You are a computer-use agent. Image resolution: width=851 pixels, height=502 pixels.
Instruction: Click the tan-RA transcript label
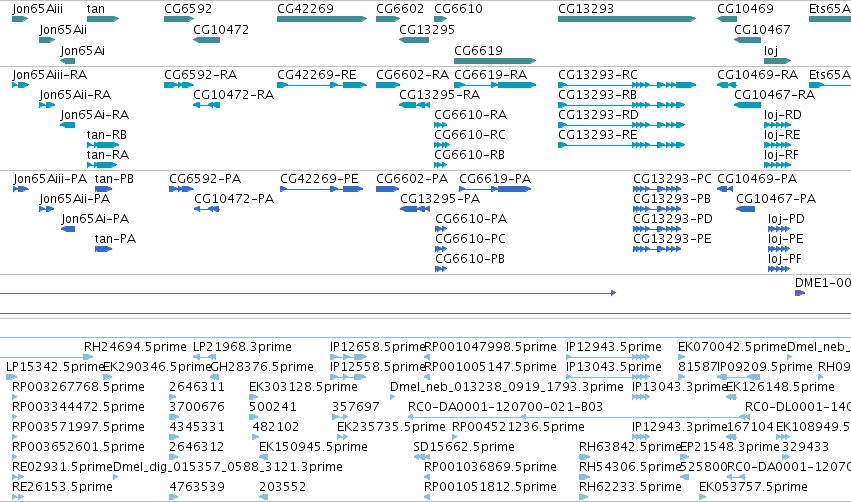pyautogui.click(x=107, y=155)
